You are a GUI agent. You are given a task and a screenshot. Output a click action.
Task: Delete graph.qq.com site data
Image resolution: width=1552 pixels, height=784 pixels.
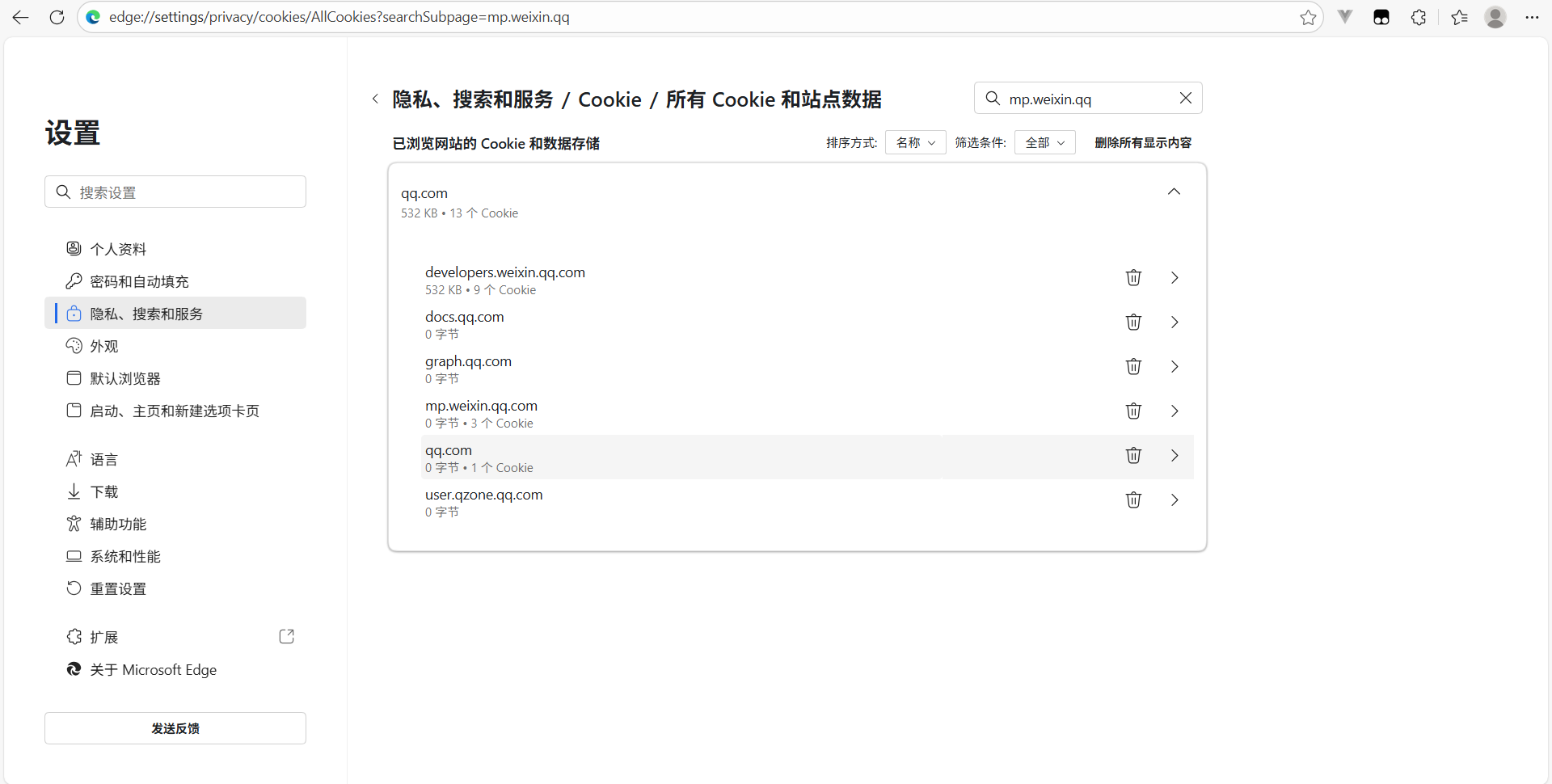click(x=1133, y=367)
